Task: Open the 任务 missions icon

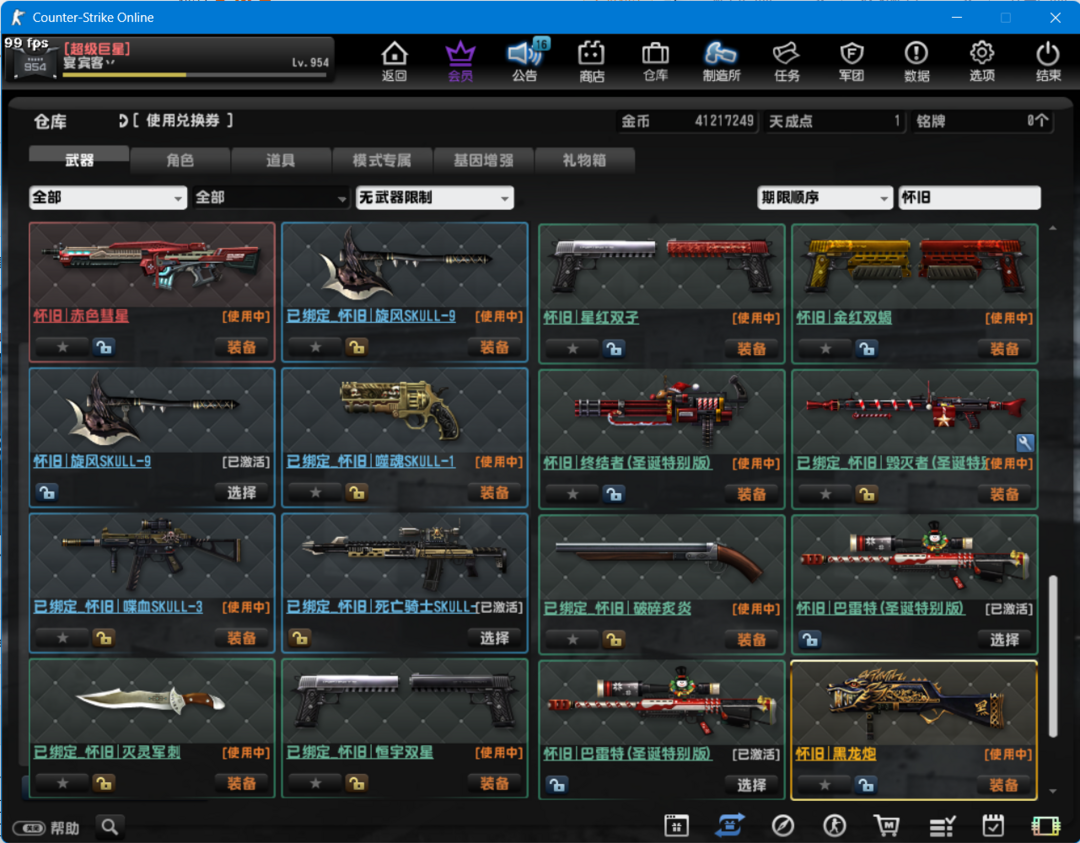Action: (787, 61)
